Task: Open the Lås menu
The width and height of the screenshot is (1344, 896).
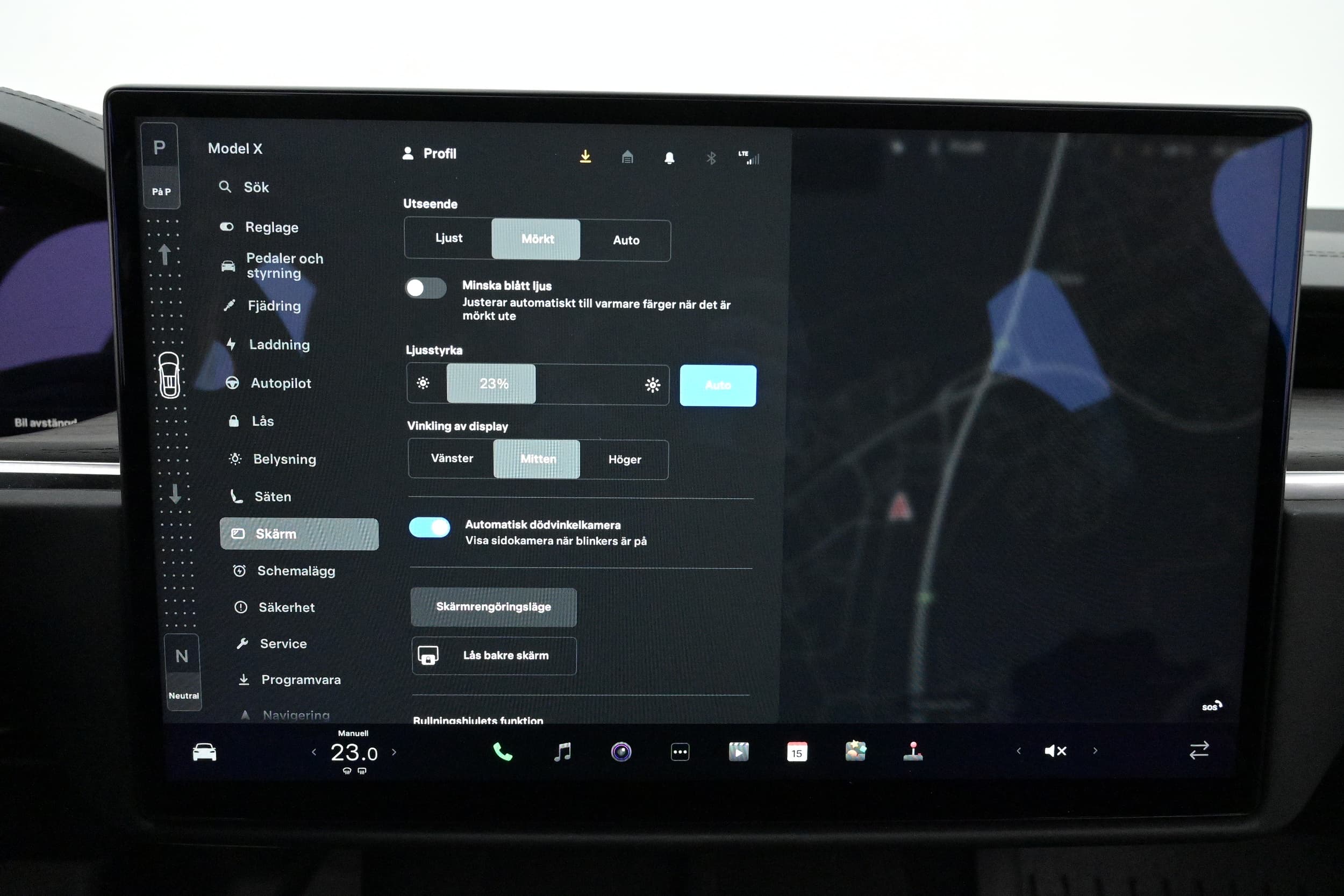Action: pyautogui.click(x=251, y=421)
